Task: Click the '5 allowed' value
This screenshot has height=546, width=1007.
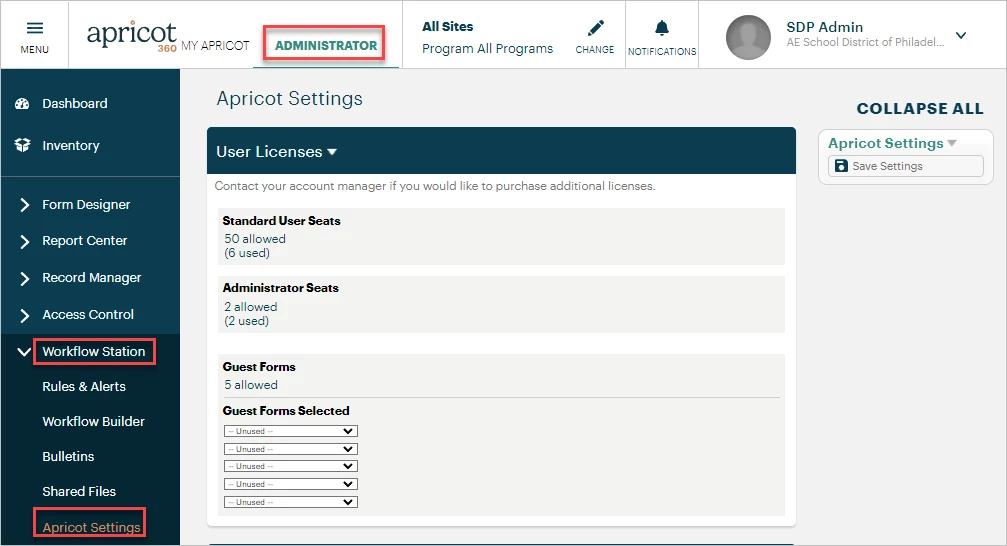Action: (x=251, y=385)
